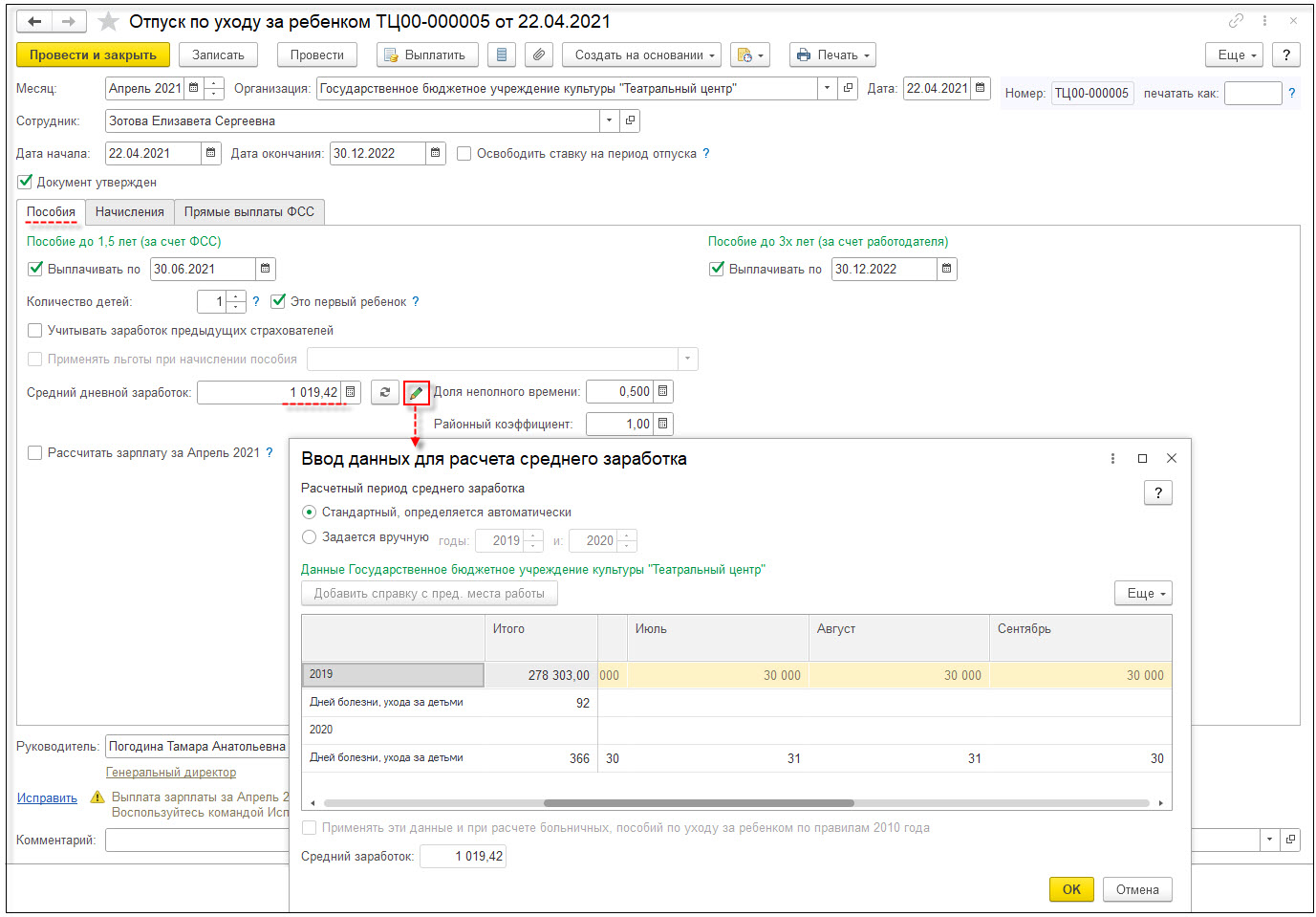Expand employee dropdown list
The width and height of the screenshot is (1316, 917).
(610, 120)
